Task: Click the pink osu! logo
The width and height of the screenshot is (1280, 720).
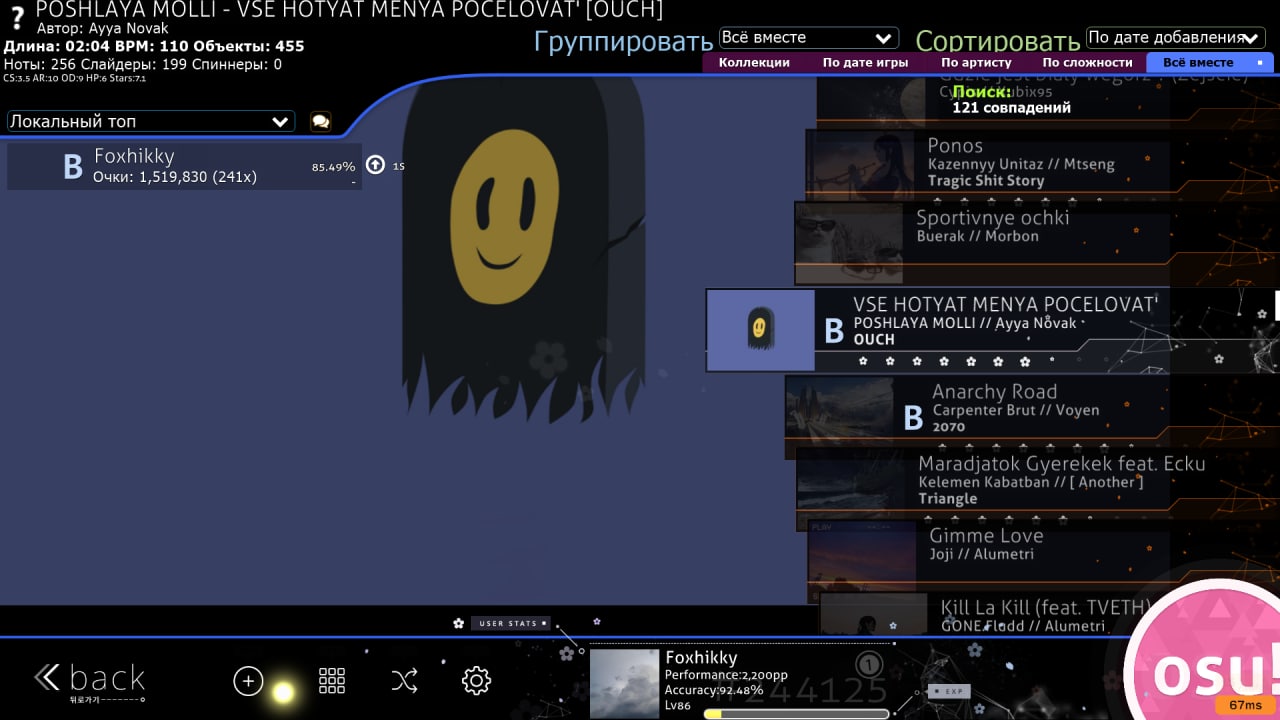Action: tap(1210, 665)
